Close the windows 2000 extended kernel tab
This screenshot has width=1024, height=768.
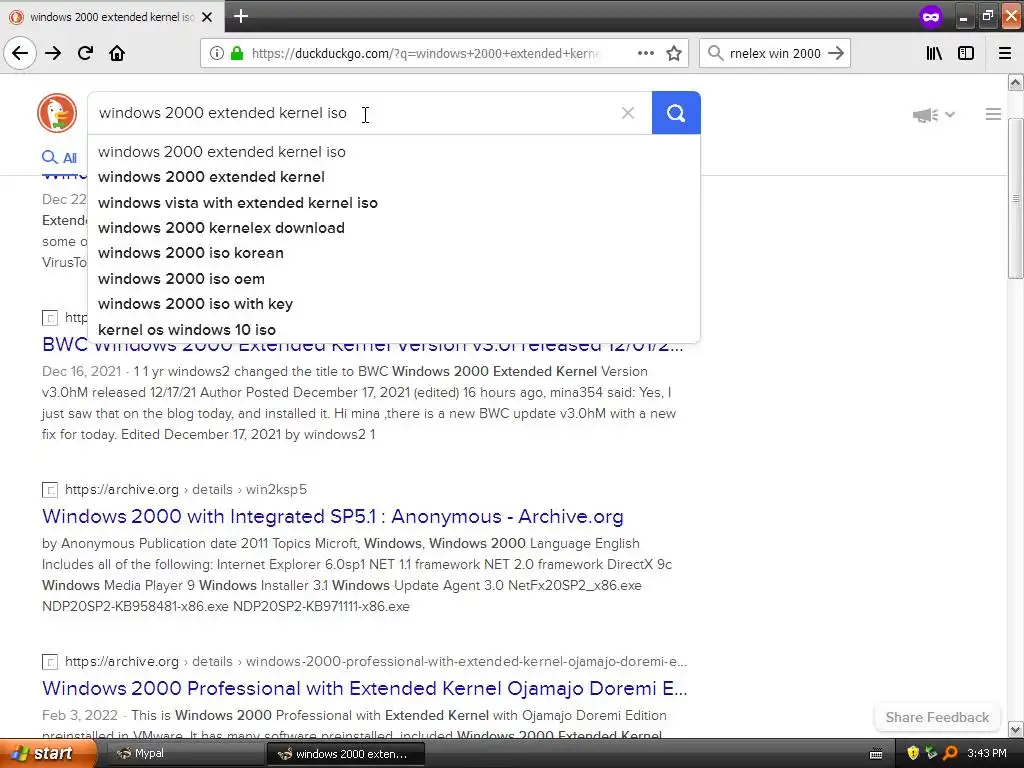(207, 17)
